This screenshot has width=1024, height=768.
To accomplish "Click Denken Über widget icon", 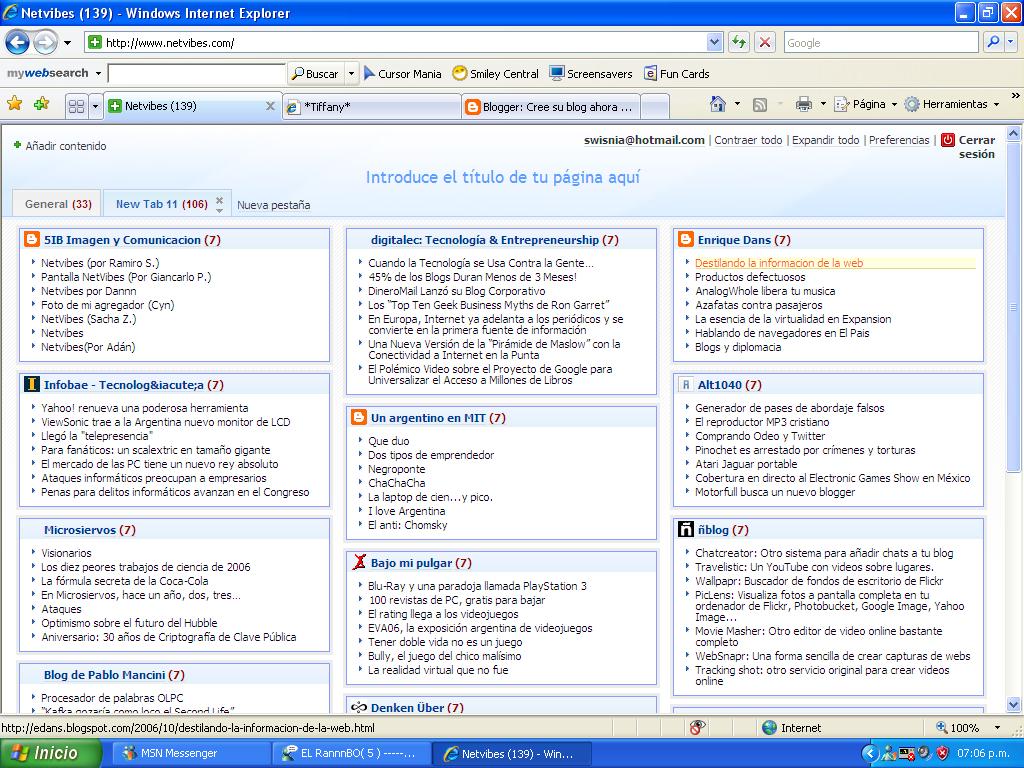I will tap(359, 707).
